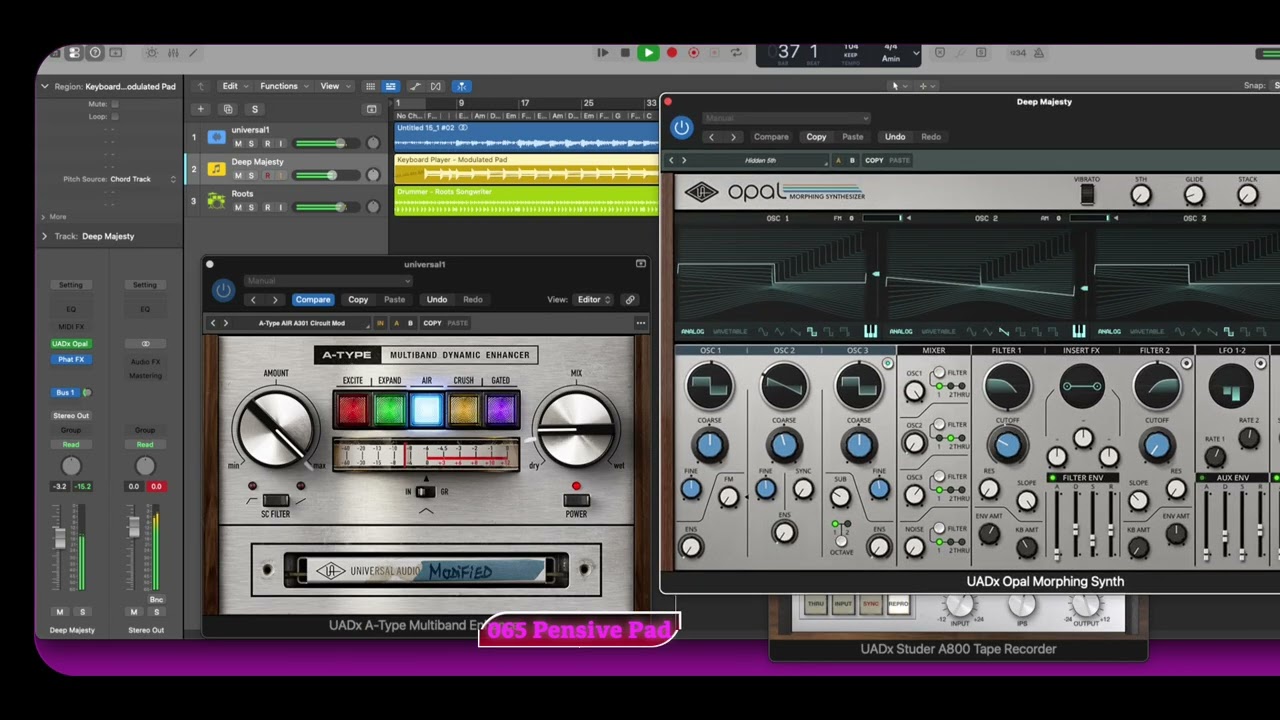Select the red EXCITE mode button
The width and height of the screenshot is (1280, 720).
(x=352, y=409)
